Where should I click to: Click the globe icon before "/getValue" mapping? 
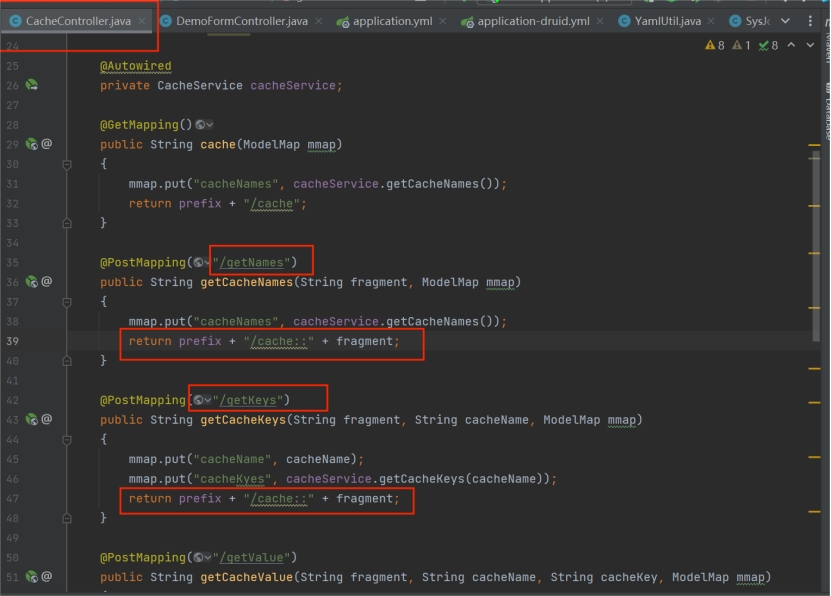point(200,557)
